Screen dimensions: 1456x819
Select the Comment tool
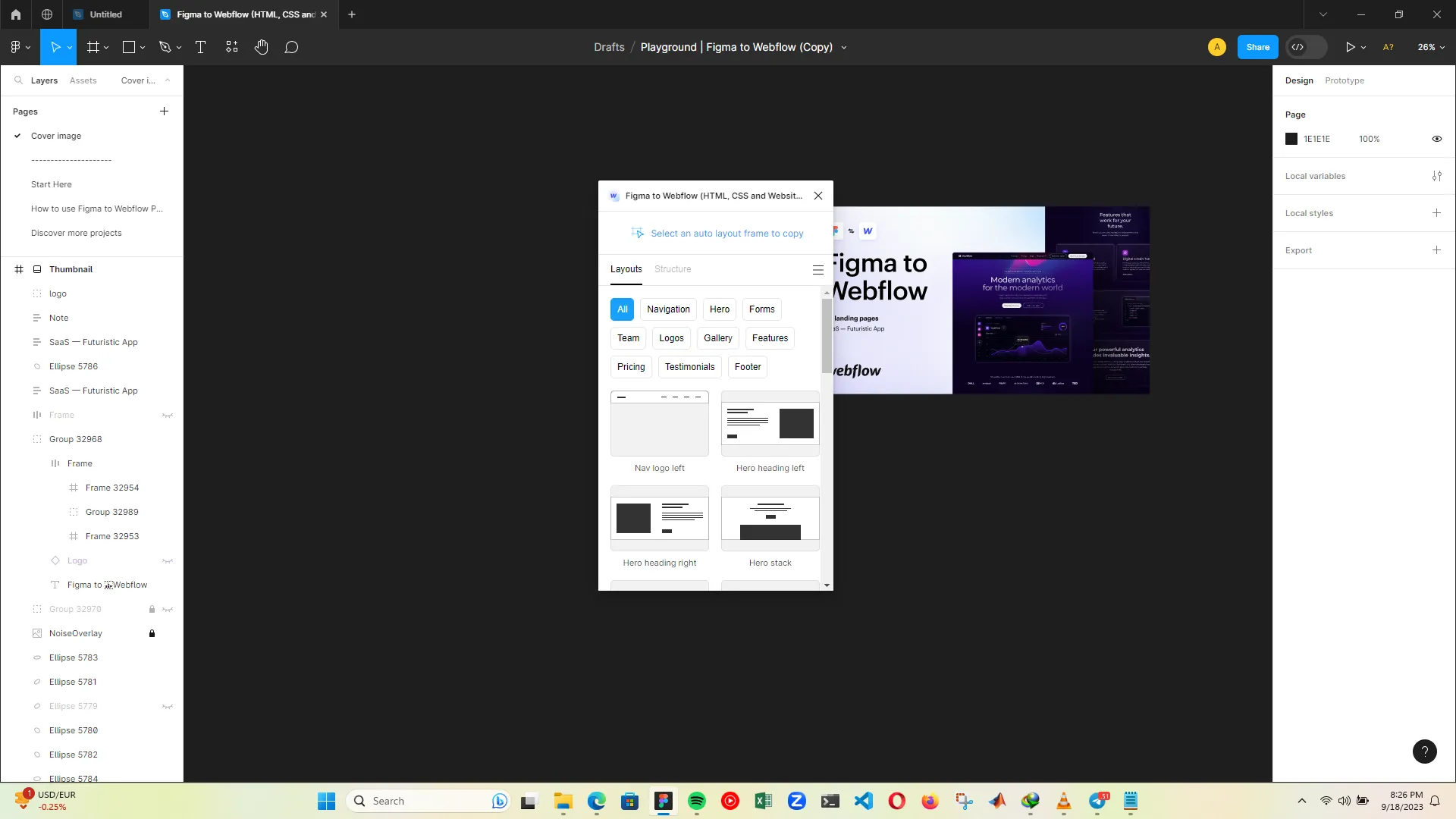click(291, 47)
